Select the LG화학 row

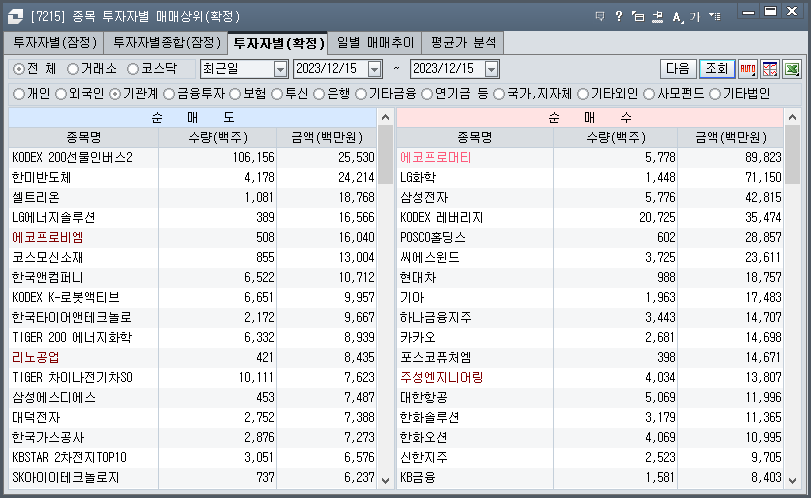point(590,178)
